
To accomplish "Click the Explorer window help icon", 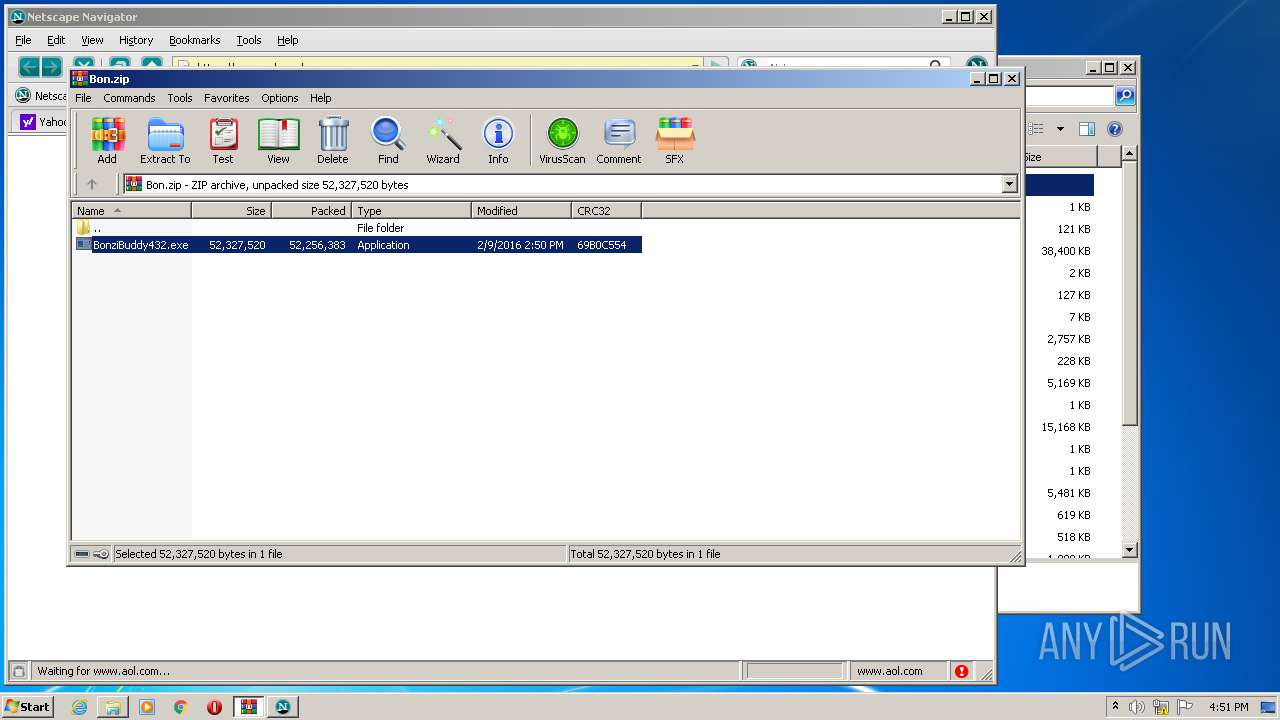I will point(1115,129).
